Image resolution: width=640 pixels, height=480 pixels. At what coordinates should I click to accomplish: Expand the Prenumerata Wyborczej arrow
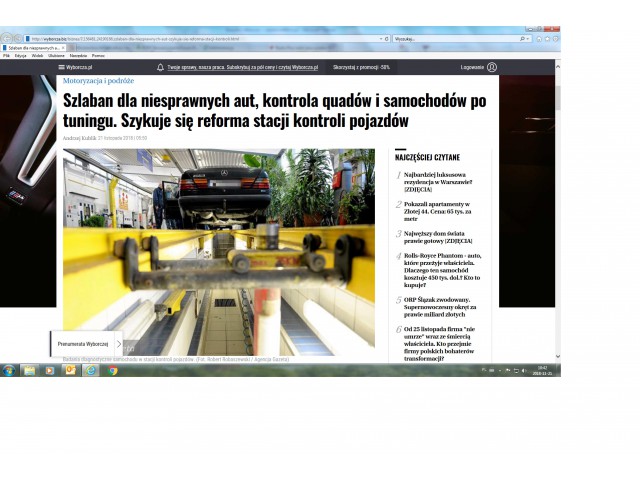118,344
